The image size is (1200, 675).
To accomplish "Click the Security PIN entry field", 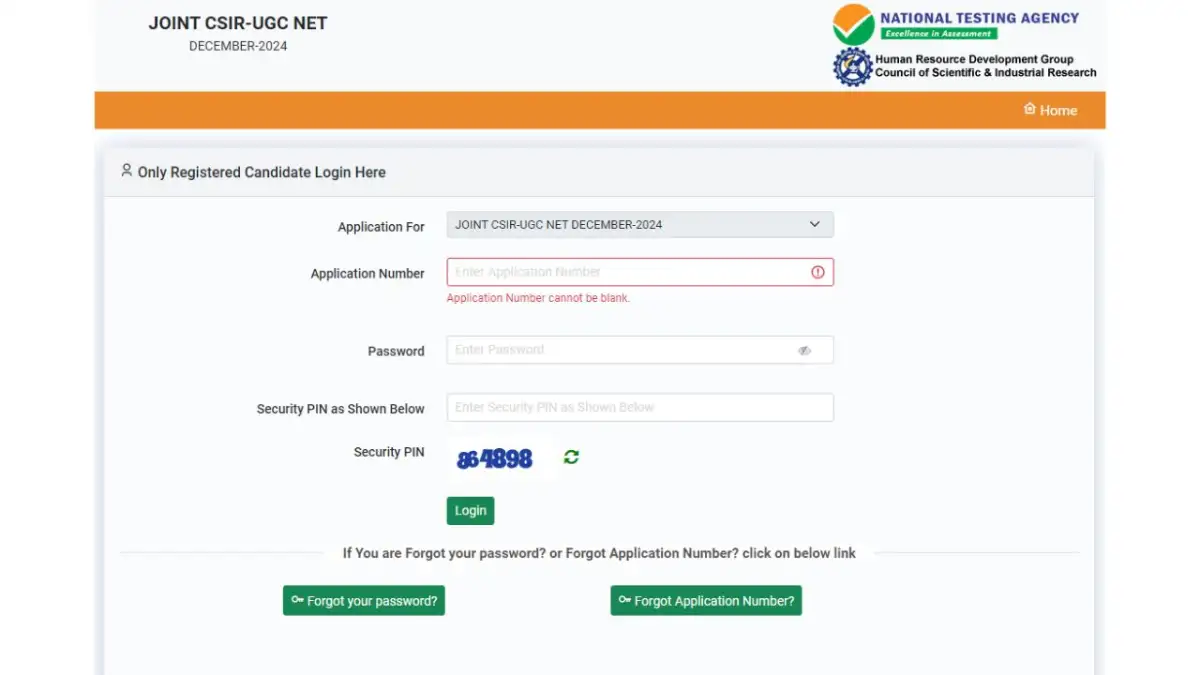I will (x=640, y=407).
